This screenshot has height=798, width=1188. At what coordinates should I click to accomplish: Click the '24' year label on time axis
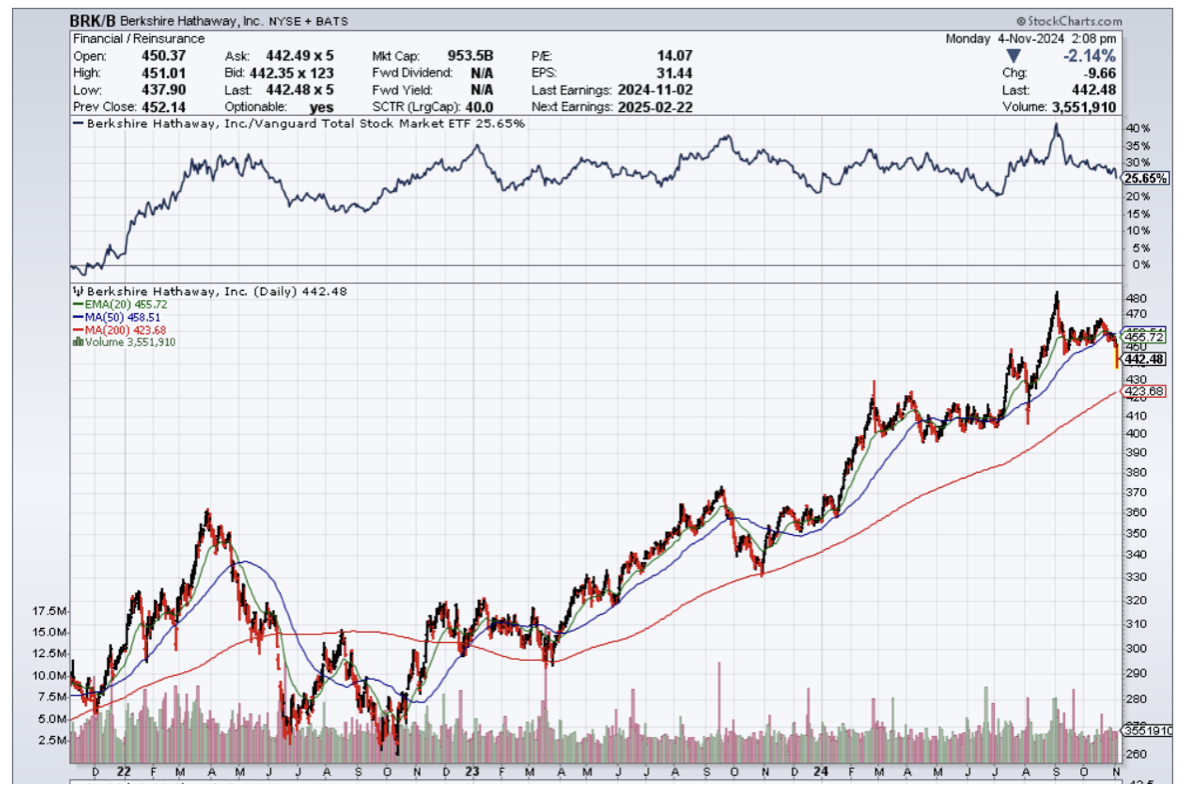(821, 772)
